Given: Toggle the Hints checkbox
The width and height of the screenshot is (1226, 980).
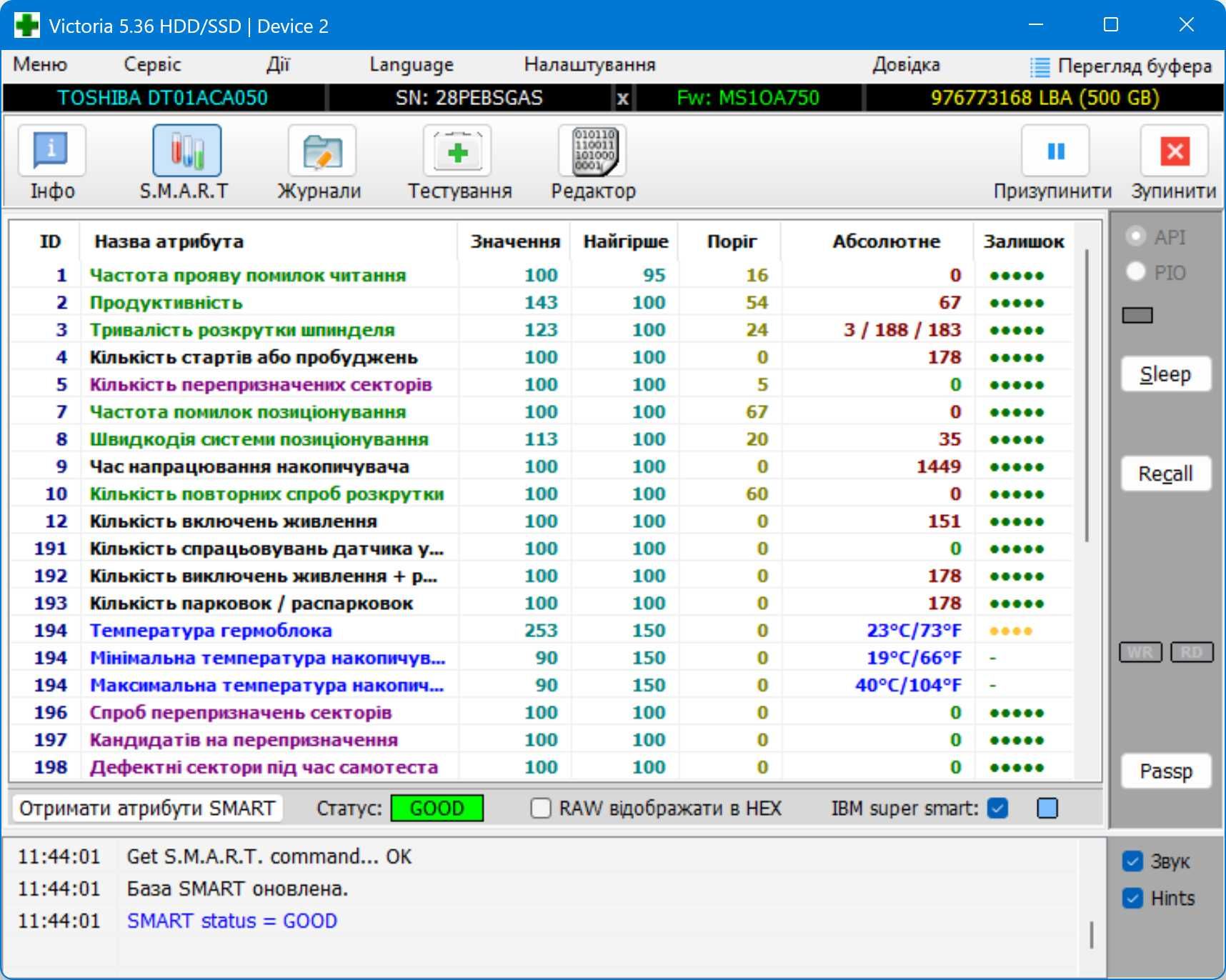Looking at the screenshot, I should coord(1132,898).
